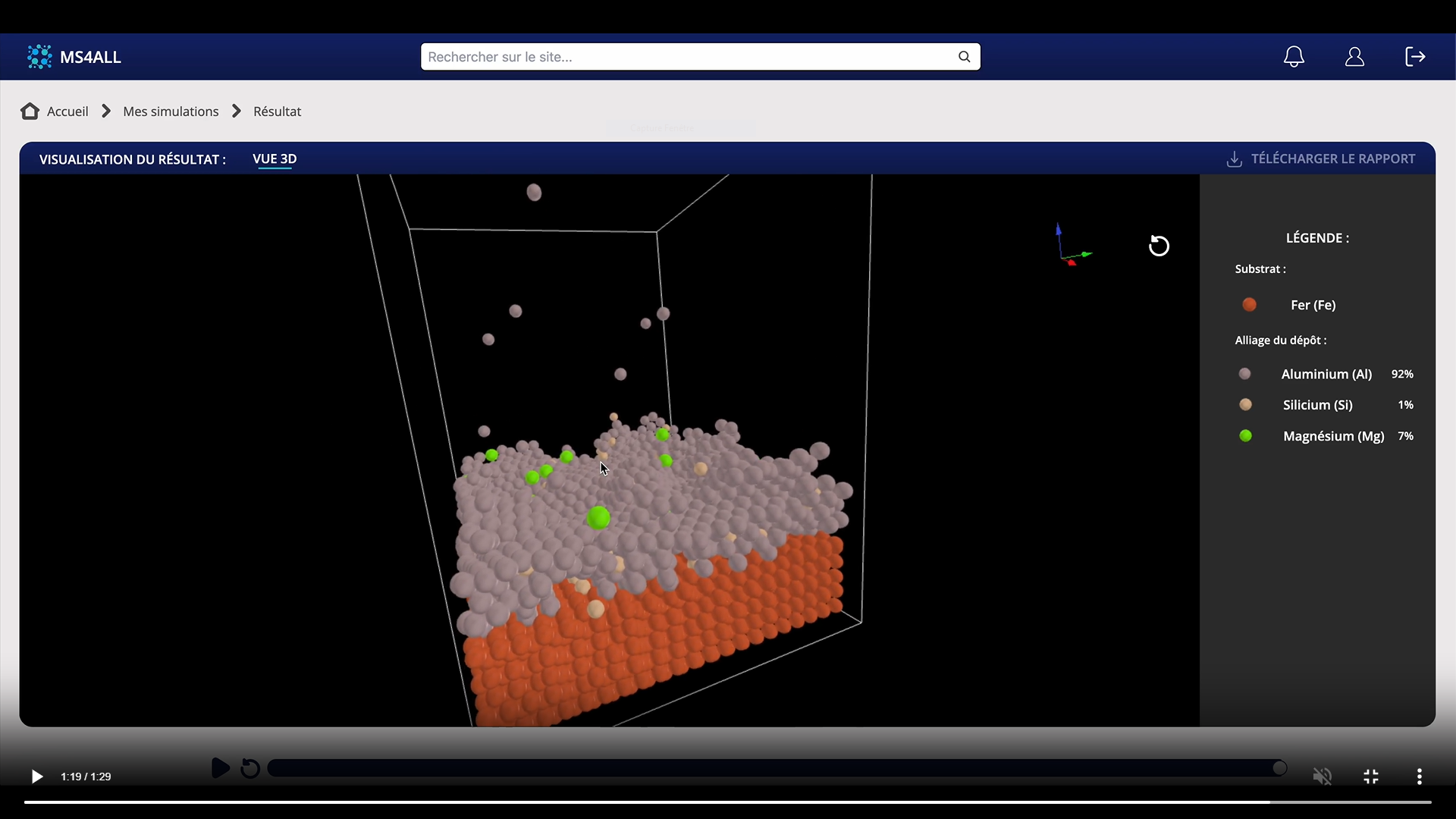Reset the 3D view rotation

pos(1159,246)
